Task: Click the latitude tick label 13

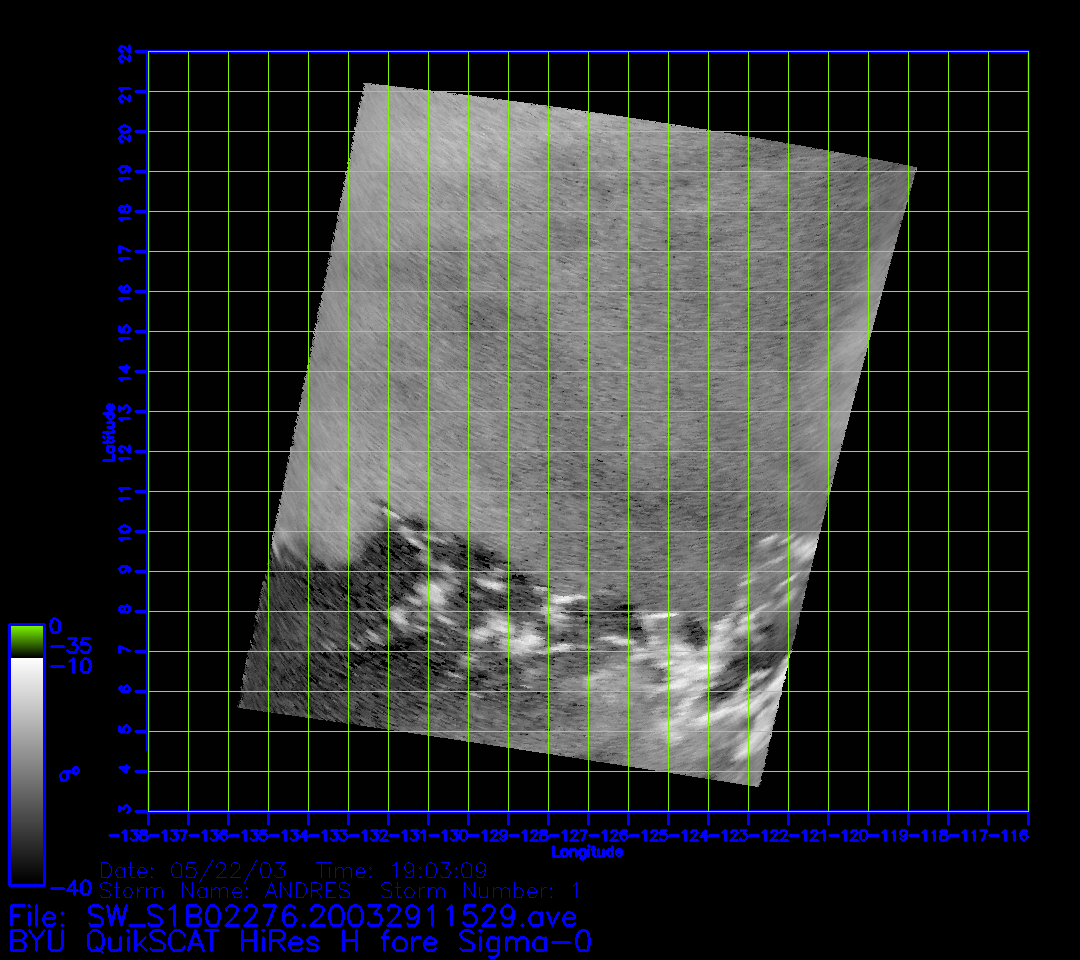Action: pos(124,411)
